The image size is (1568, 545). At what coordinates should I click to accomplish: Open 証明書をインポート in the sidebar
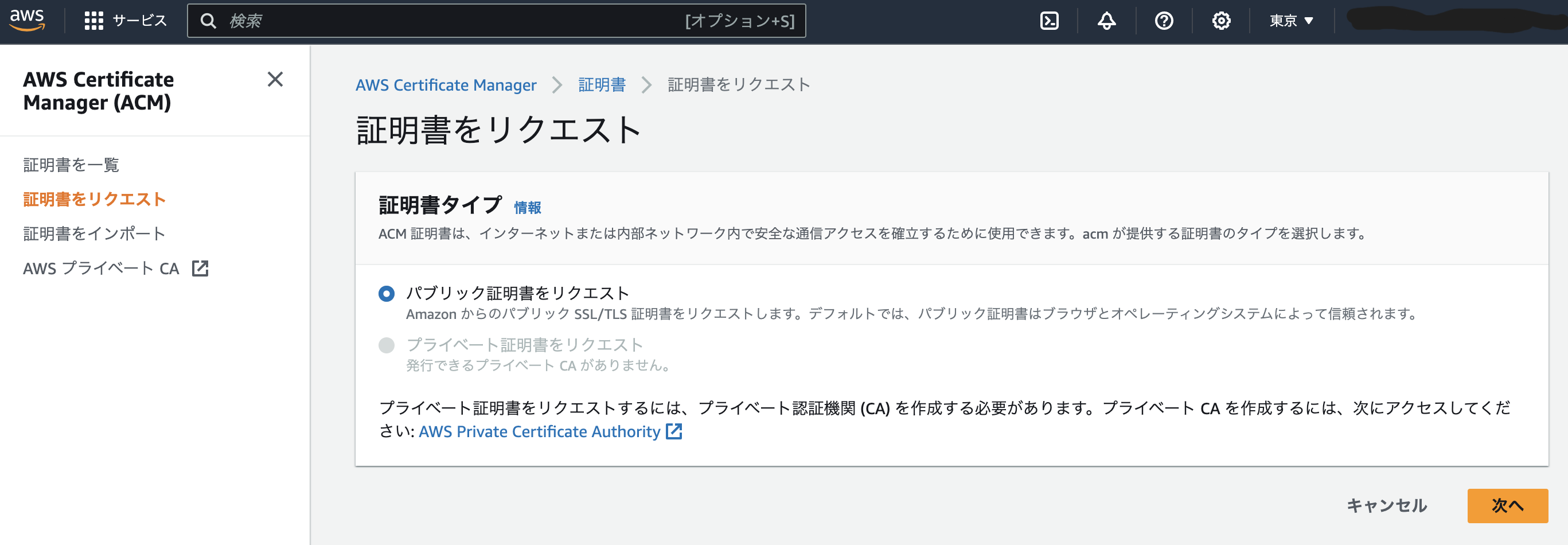pyautogui.click(x=95, y=233)
